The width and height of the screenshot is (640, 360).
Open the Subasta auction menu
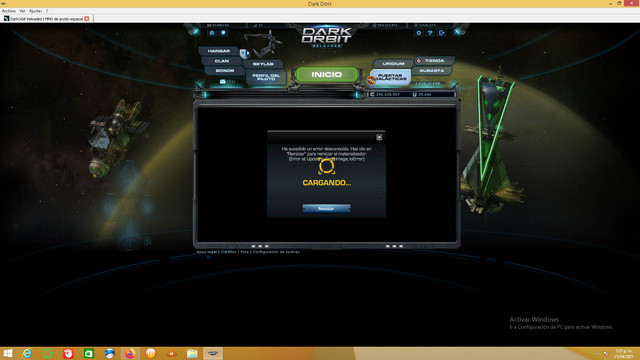point(431,71)
